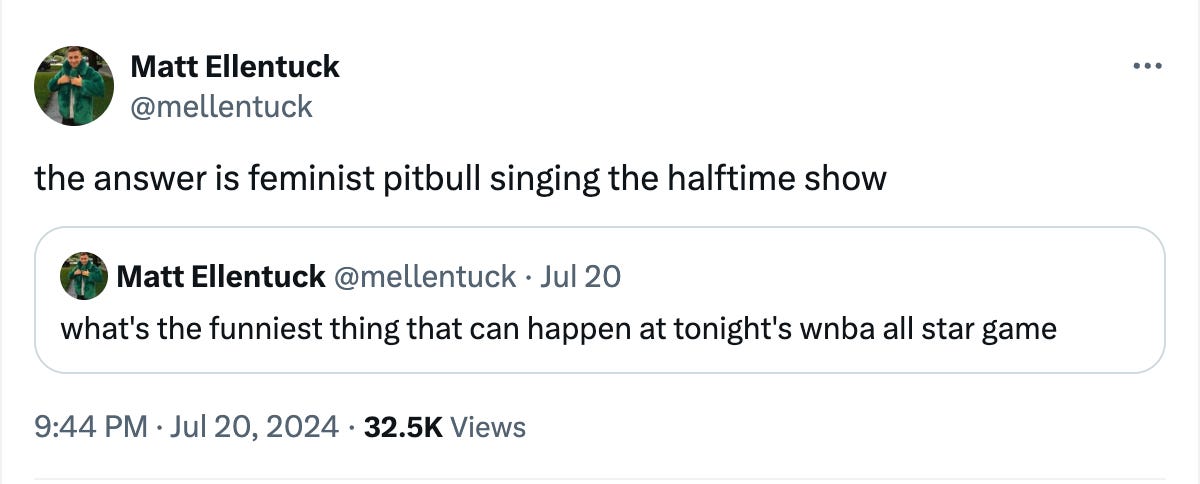Click the Views label
Viewport: 1200px width, 484px height.
[488, 428]
